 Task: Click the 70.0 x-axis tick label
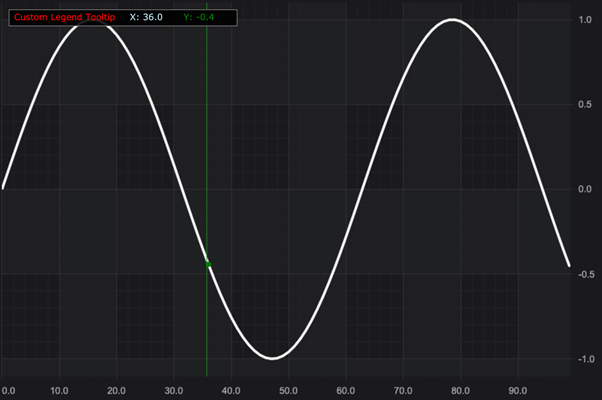[404, 391]
